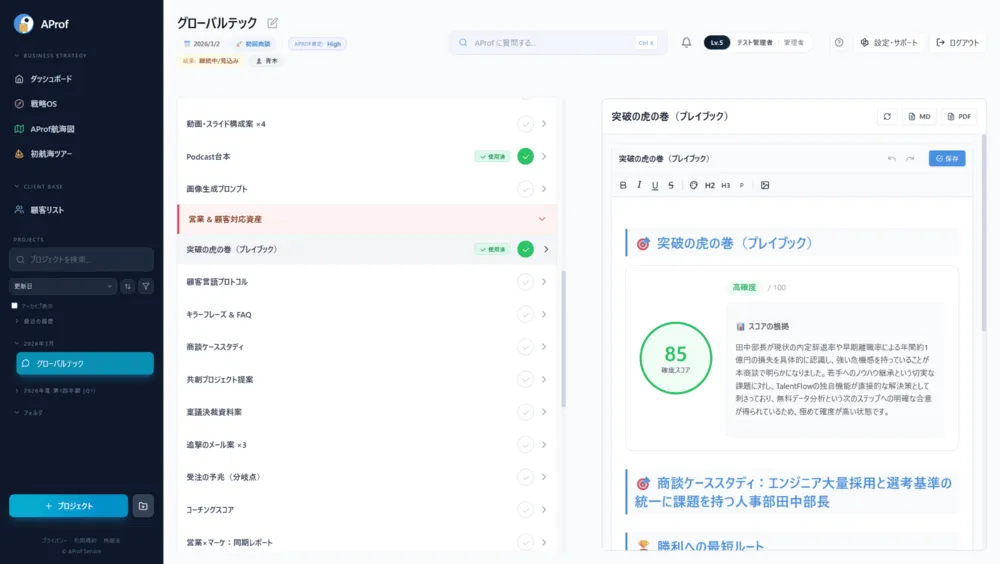Insert an image in the editor

(x=765, y=186)
